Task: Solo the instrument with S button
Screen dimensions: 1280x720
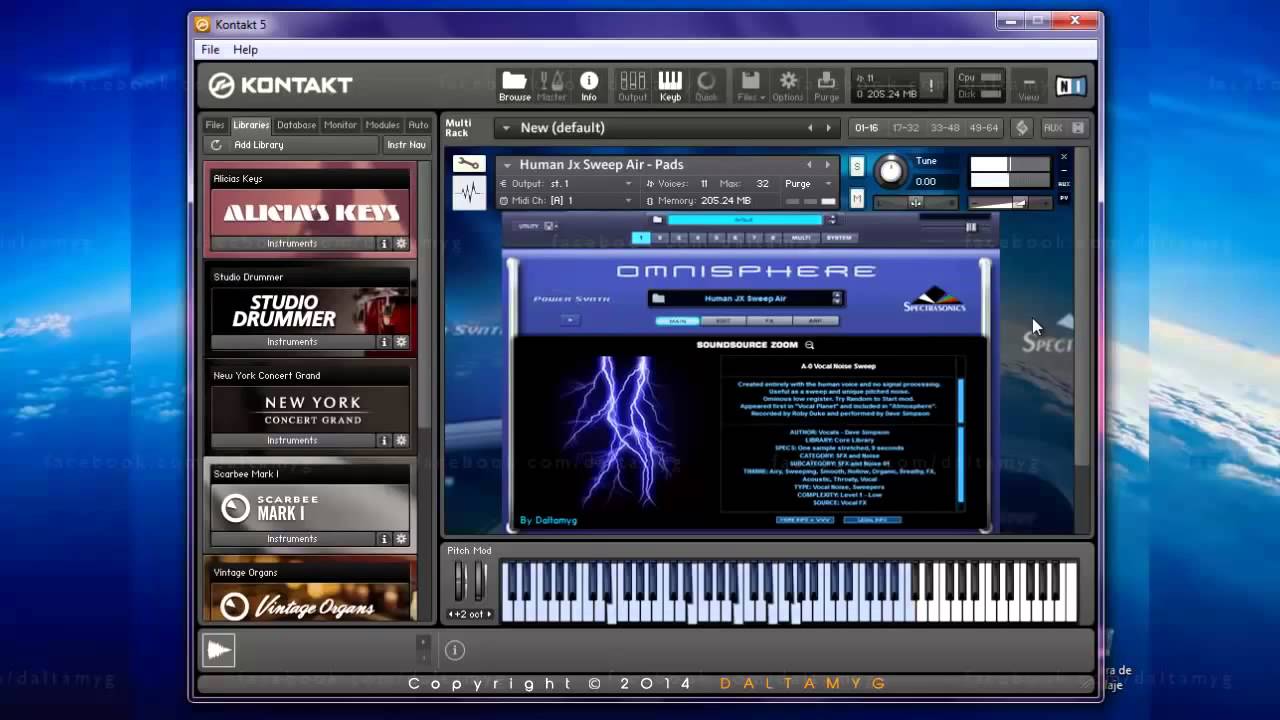Action: click(857, 167)
